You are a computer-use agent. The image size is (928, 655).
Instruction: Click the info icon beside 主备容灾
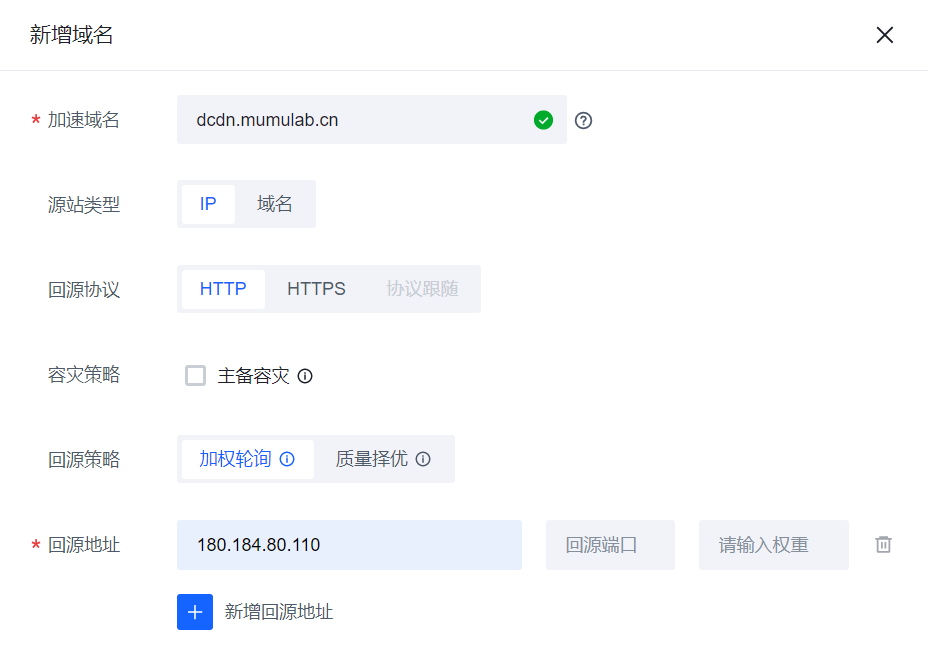coord(305,376)
